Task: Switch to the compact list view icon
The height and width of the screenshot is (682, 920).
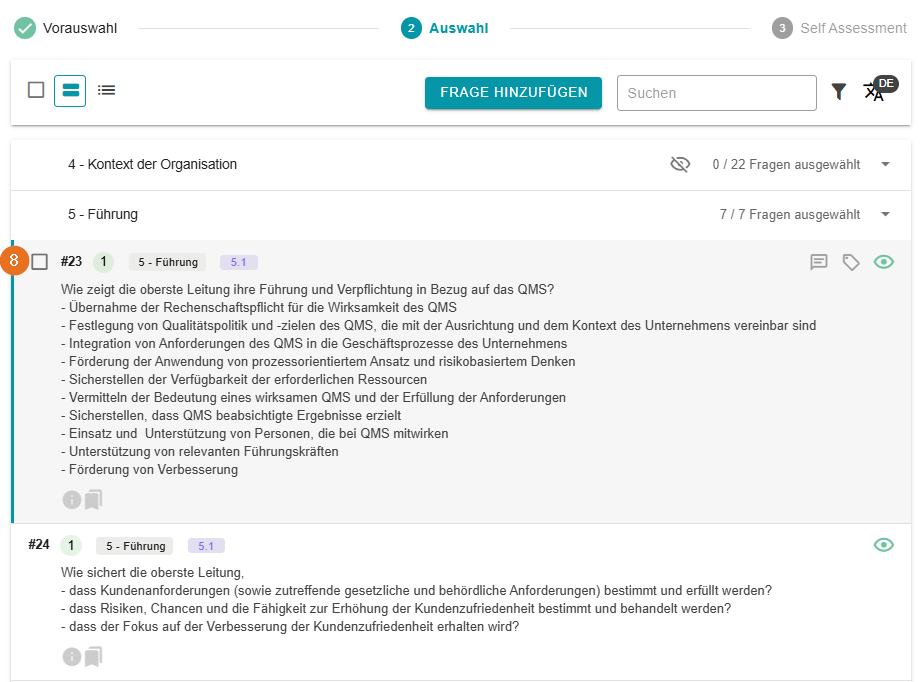Action: [106, 90]
